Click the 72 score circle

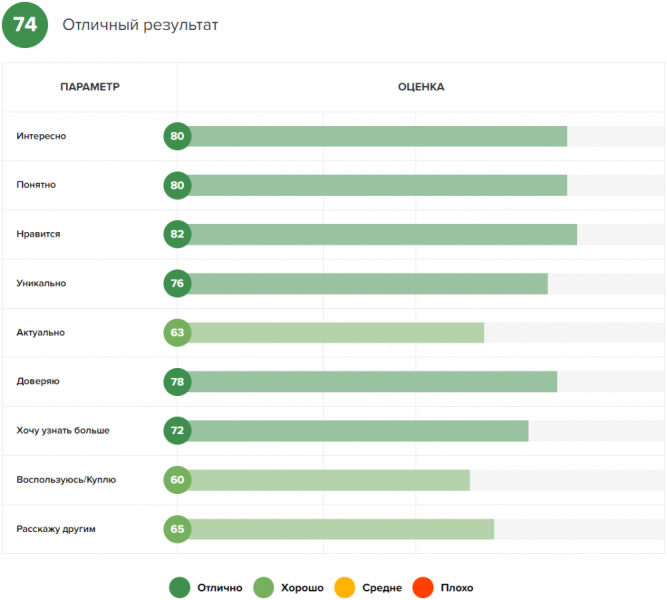[178, 431]
